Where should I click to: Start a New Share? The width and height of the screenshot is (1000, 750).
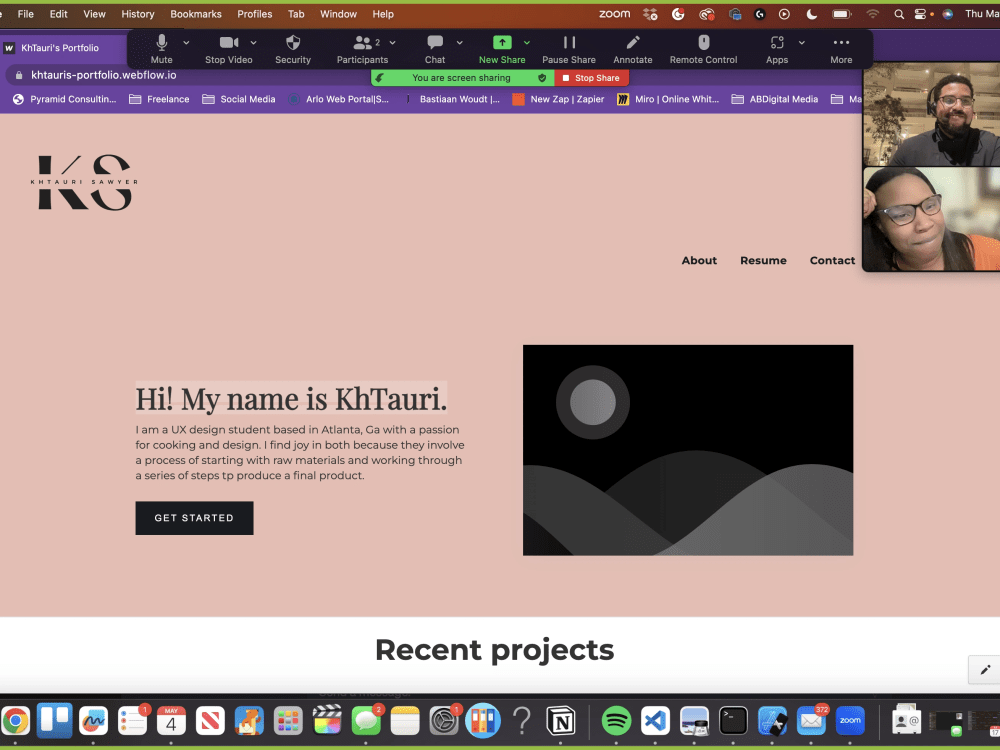tap(502, 48)
